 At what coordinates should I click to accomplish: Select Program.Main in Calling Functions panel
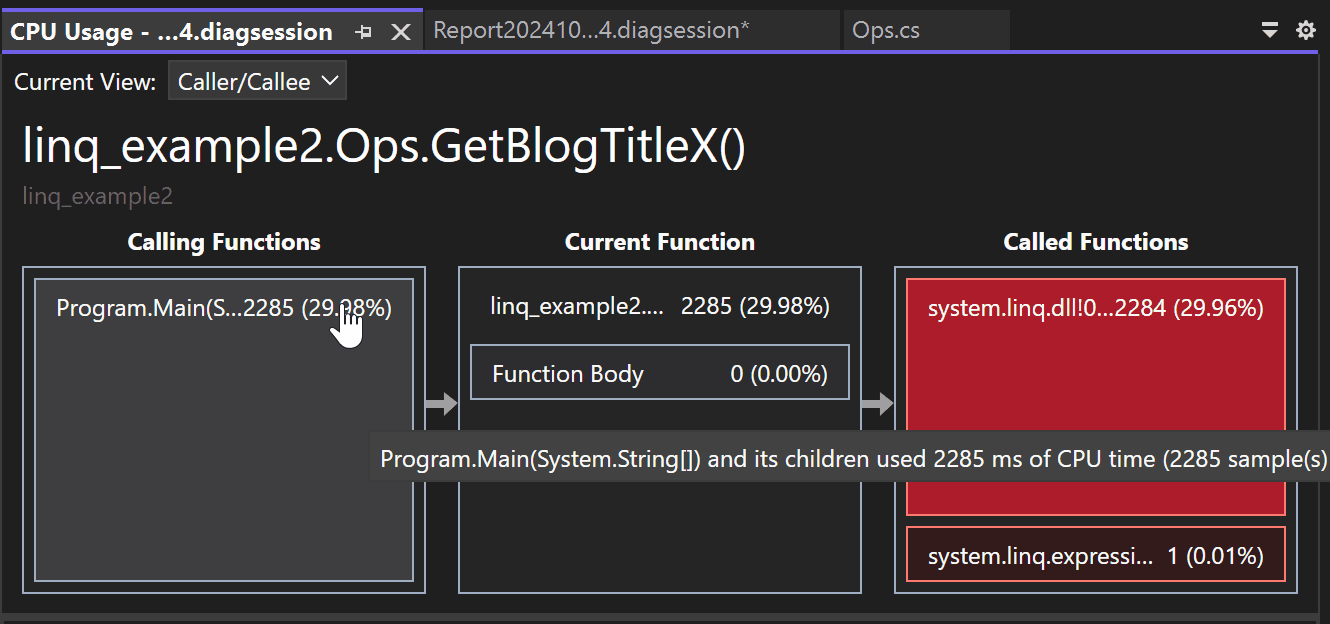pyautogui.click(x=224, y=308)
